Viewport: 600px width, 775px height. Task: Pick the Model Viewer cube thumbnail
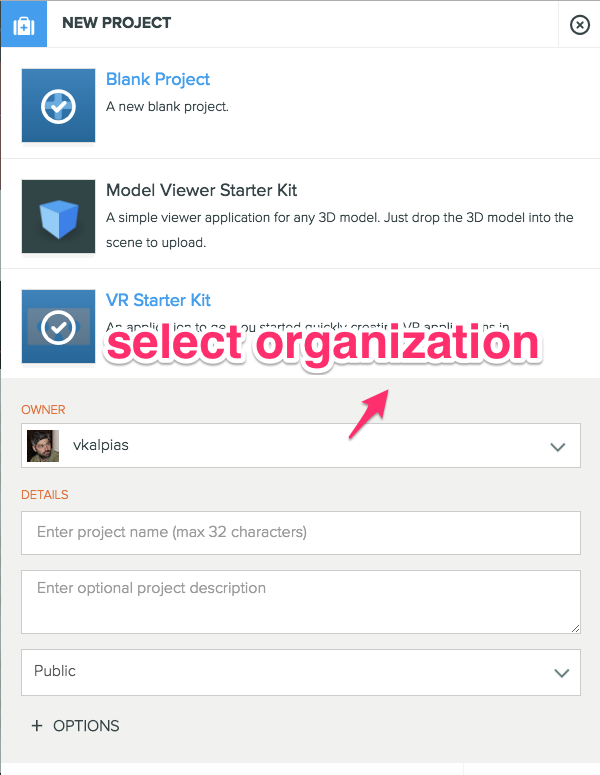tap(58, 216)
